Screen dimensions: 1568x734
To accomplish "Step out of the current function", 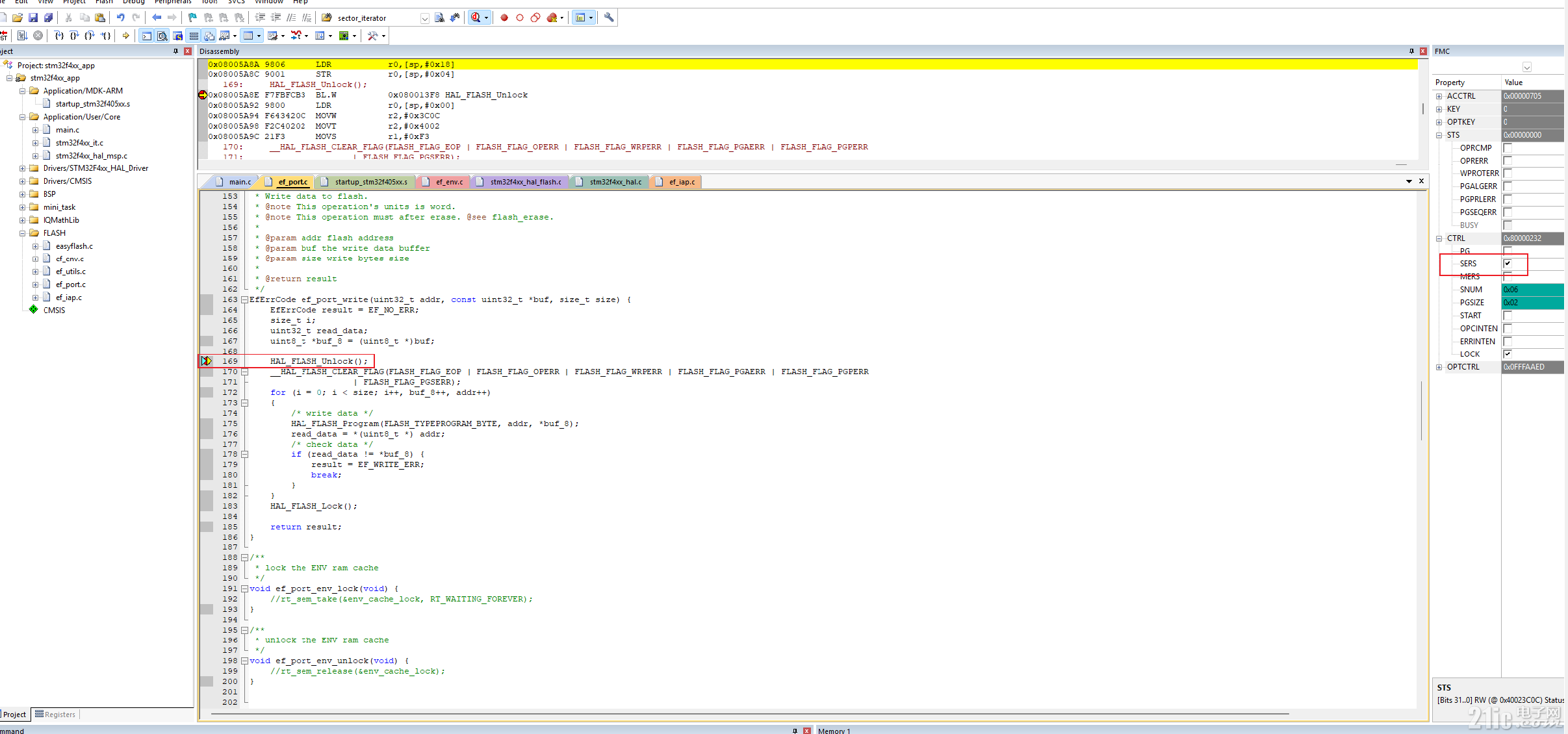I will 90,36.
